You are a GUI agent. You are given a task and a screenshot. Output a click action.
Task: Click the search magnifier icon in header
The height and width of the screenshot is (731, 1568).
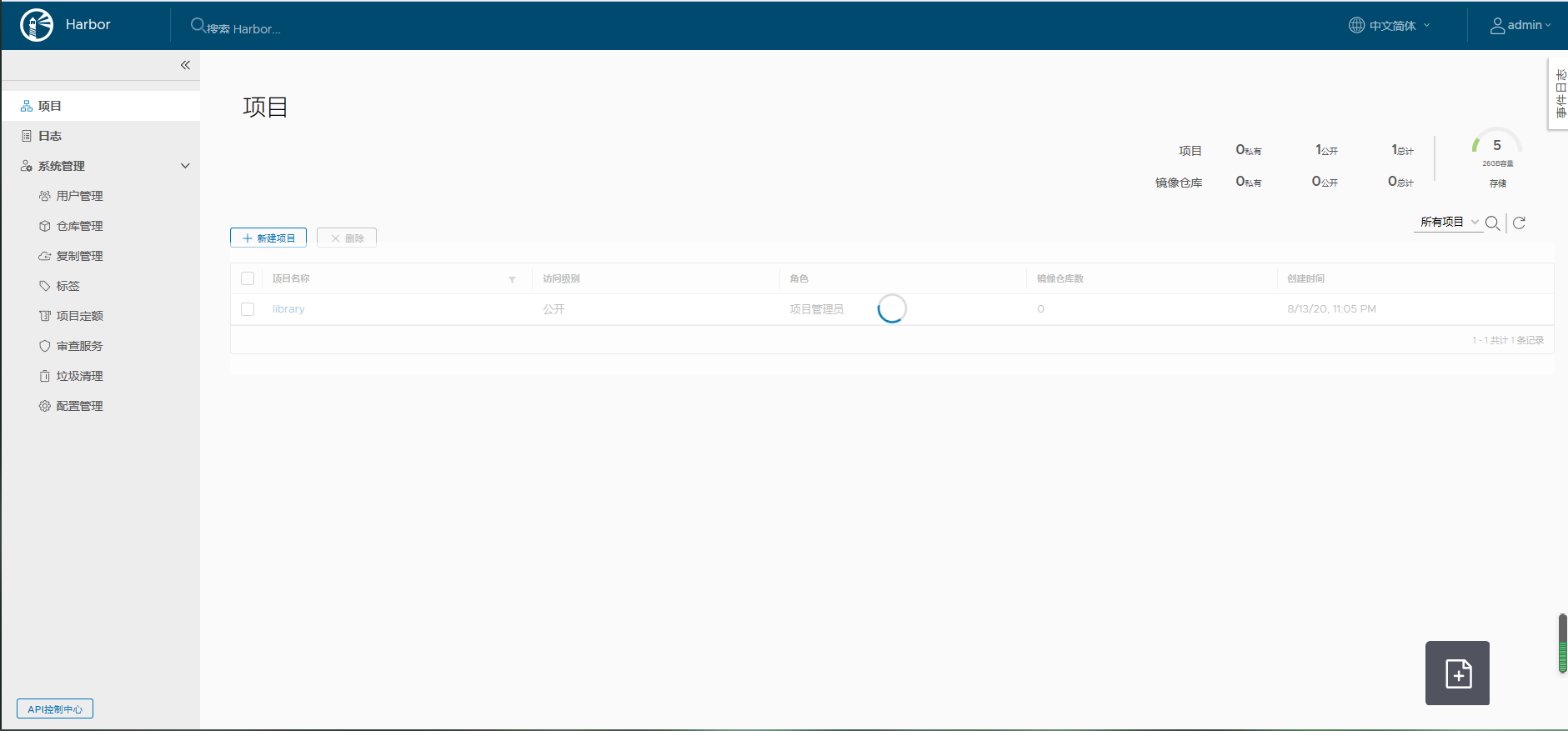click(x=198, y=25)
